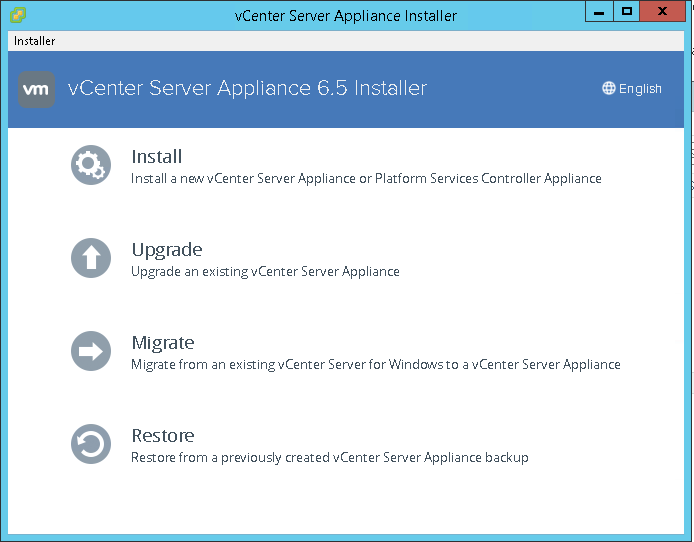The image size is (694, 542).
Task: Click the Upgrade up-arrow icon
Action: pos(91,258)
